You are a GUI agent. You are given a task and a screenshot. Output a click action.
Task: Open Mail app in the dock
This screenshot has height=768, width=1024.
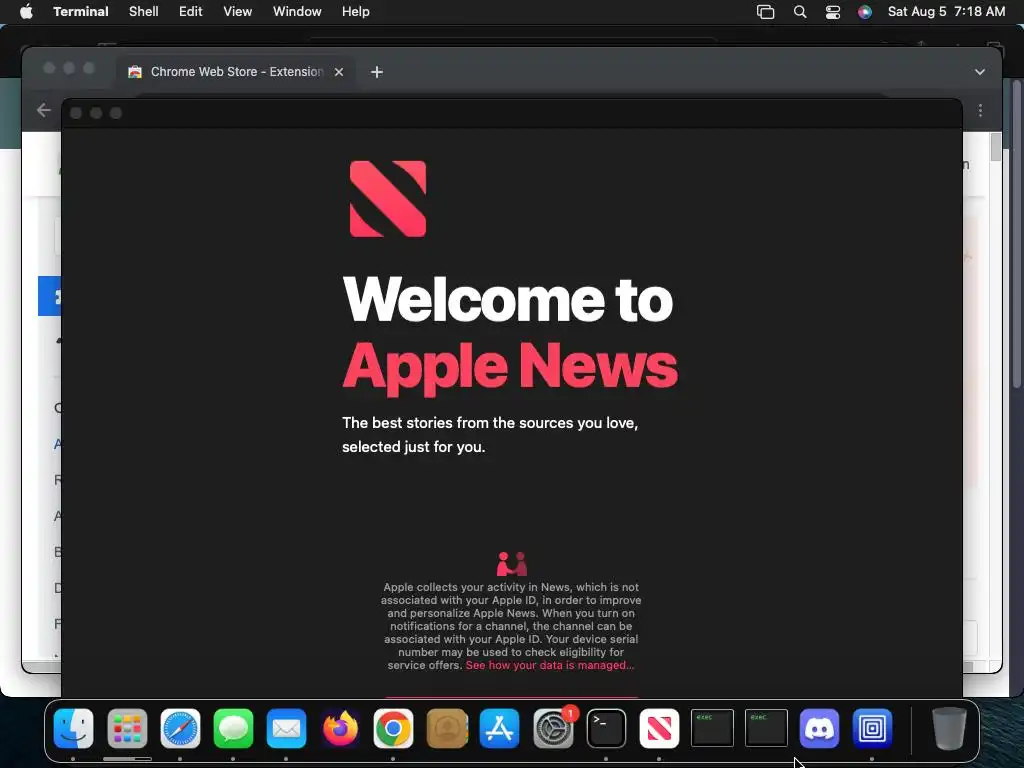(x=286, y=728)
